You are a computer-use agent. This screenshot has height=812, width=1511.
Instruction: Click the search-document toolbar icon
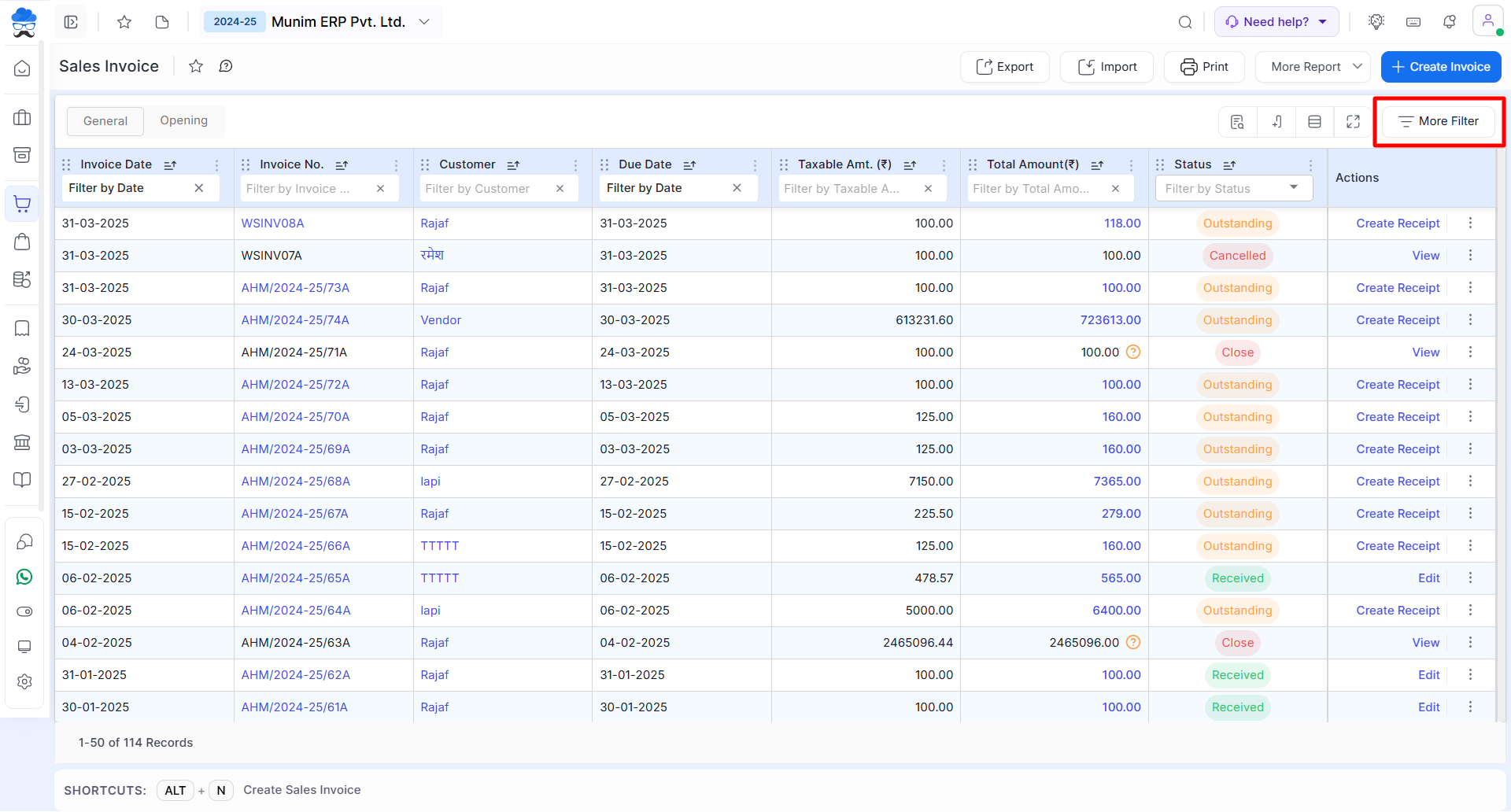[1237, 121]
